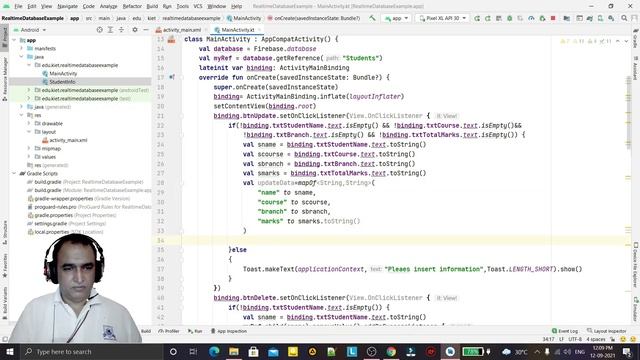Select StudentInfo in project tree

pos(62,82)
